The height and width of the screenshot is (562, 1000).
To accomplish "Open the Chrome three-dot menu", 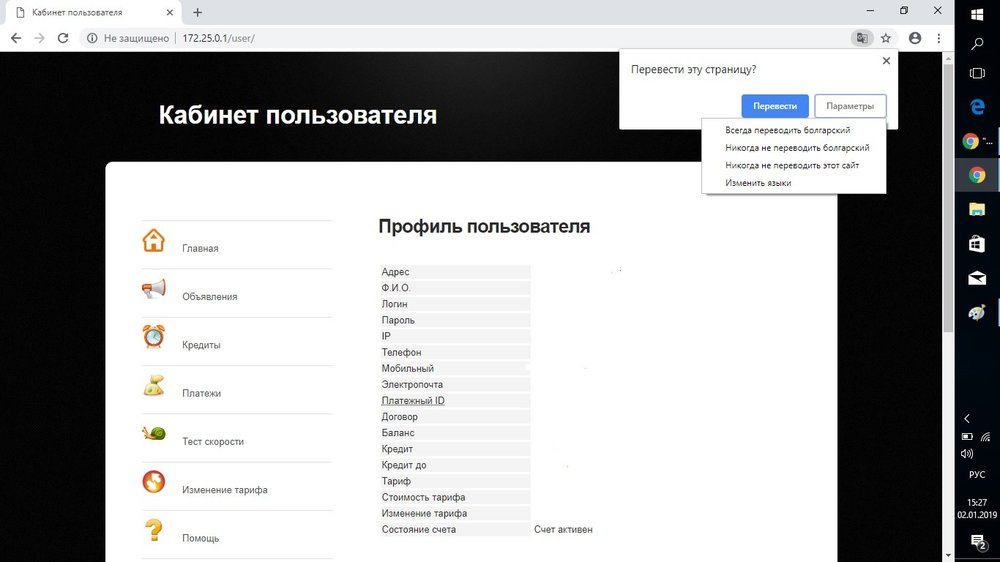I will (x=939, y=38).
